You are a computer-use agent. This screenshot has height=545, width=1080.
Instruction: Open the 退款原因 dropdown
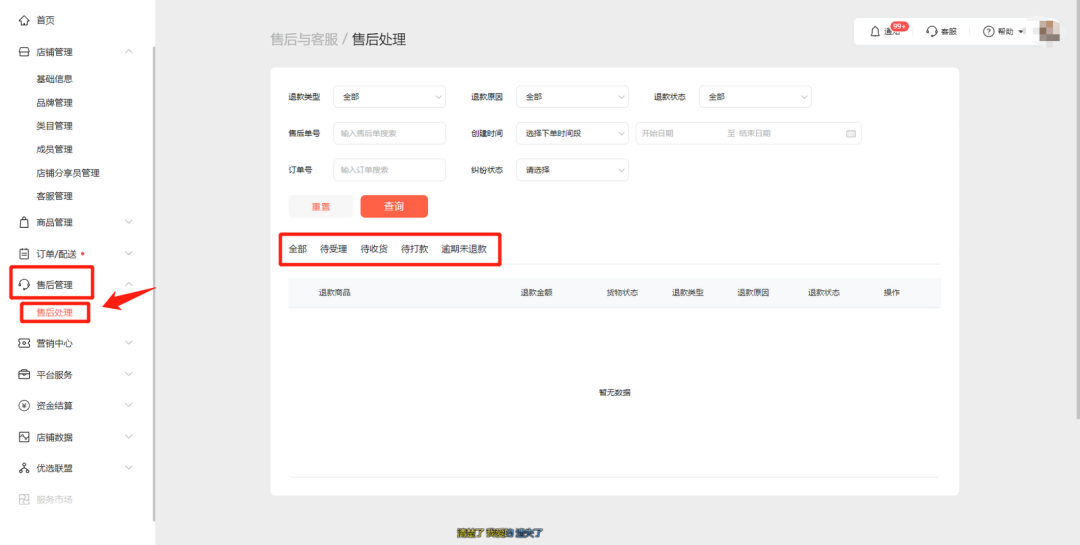(x=572, y=97)
